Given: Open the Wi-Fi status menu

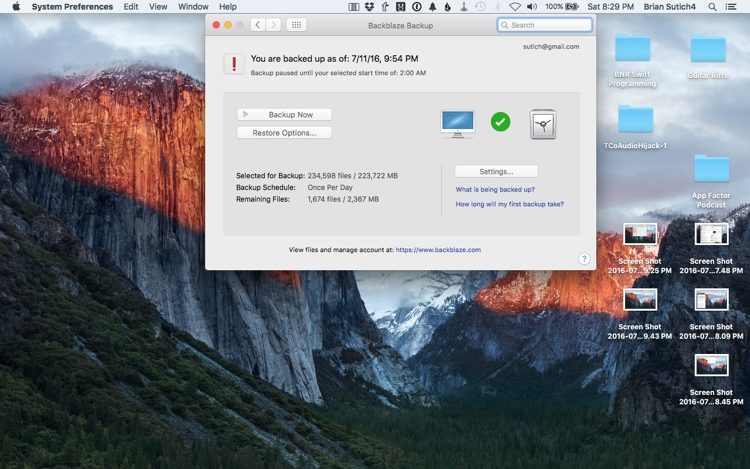Looking at the screenshot, I should click(x=515, y=7).
